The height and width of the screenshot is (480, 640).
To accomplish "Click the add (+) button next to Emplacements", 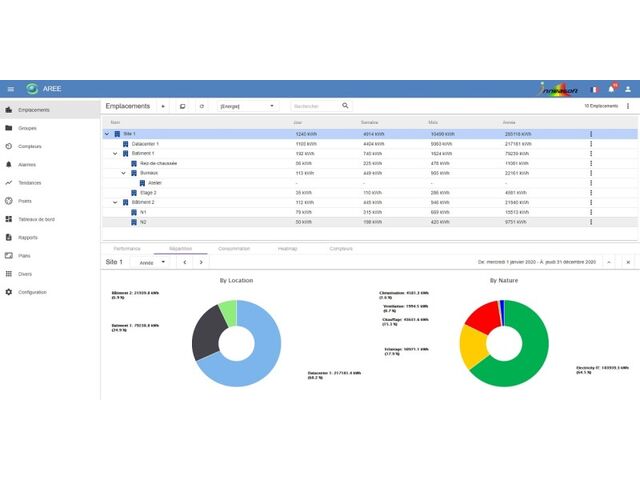I will coord(163,105).
